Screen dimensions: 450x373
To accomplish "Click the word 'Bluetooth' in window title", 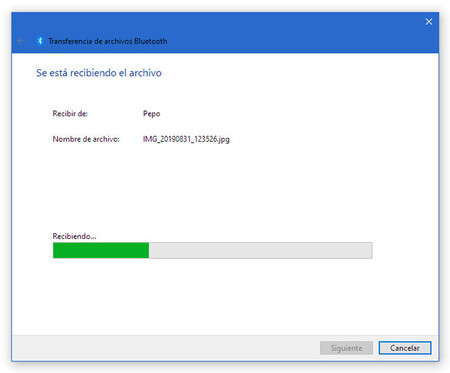I will click(x=150, y=41).
